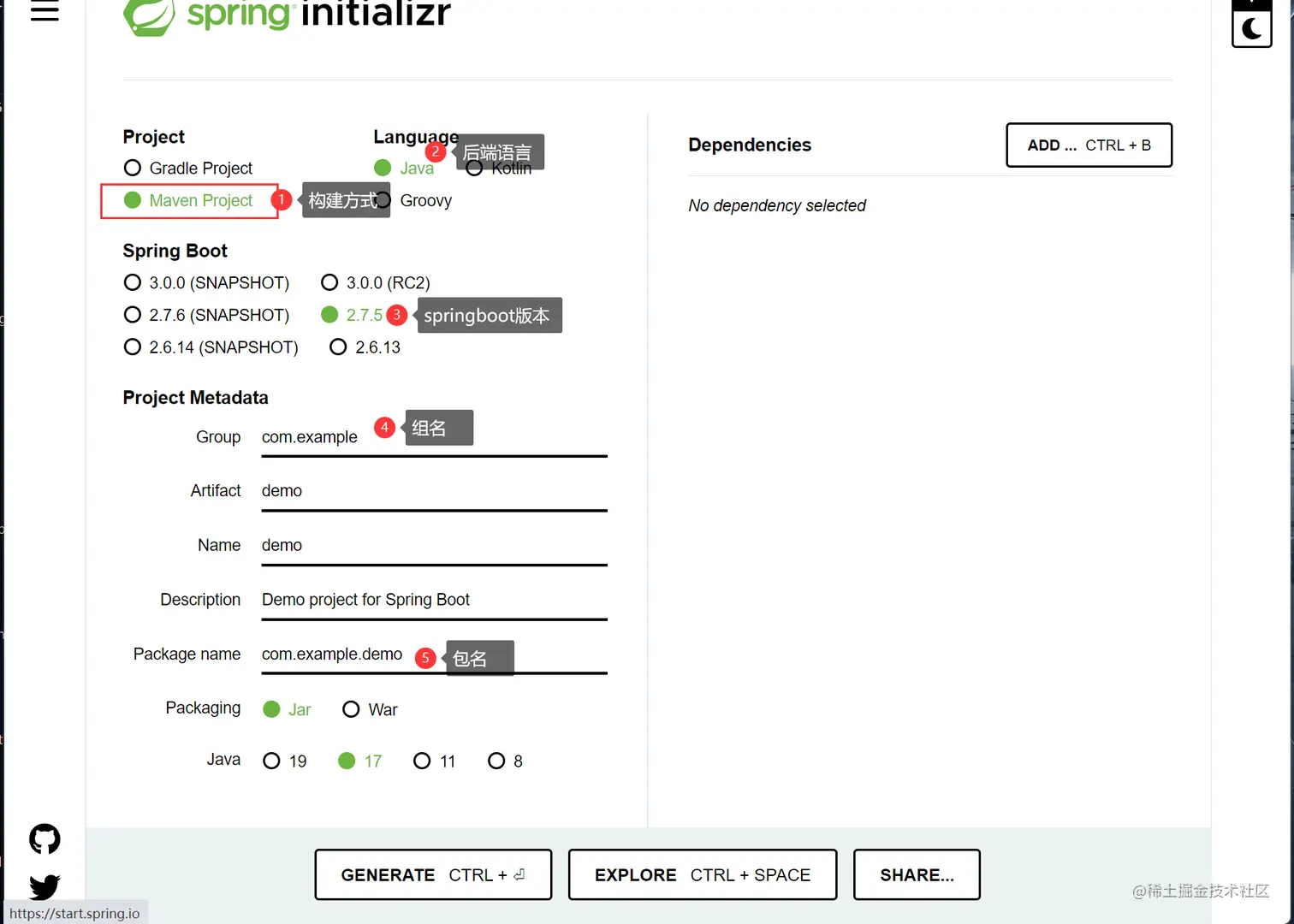Image resolution: width=1294 pixels, height=924 pixels.
Task: Select Spring Boot 2.7.5
Action: (352, 315)
